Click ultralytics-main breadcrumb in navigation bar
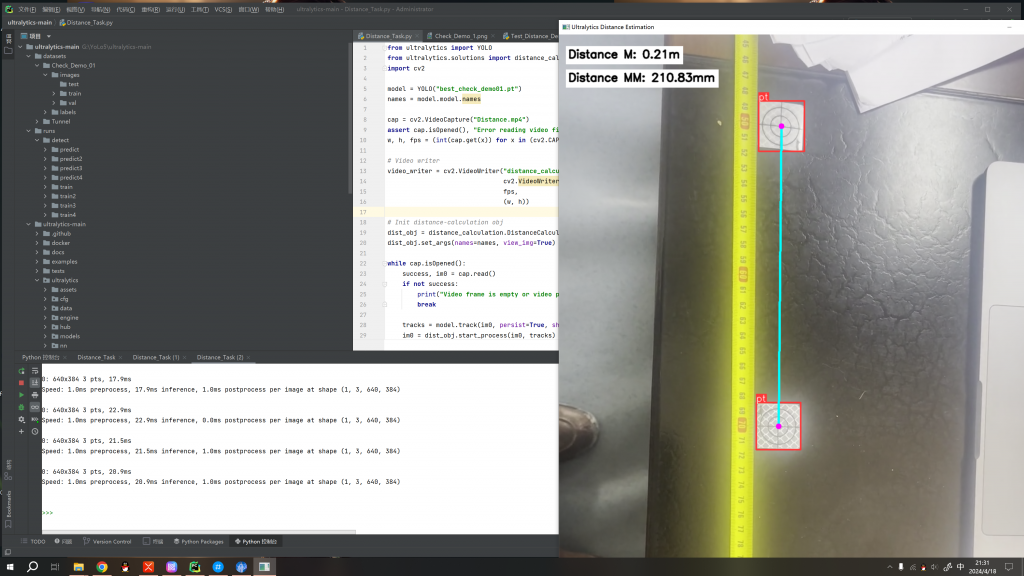 pyautogui.click(x=29, y=22)
